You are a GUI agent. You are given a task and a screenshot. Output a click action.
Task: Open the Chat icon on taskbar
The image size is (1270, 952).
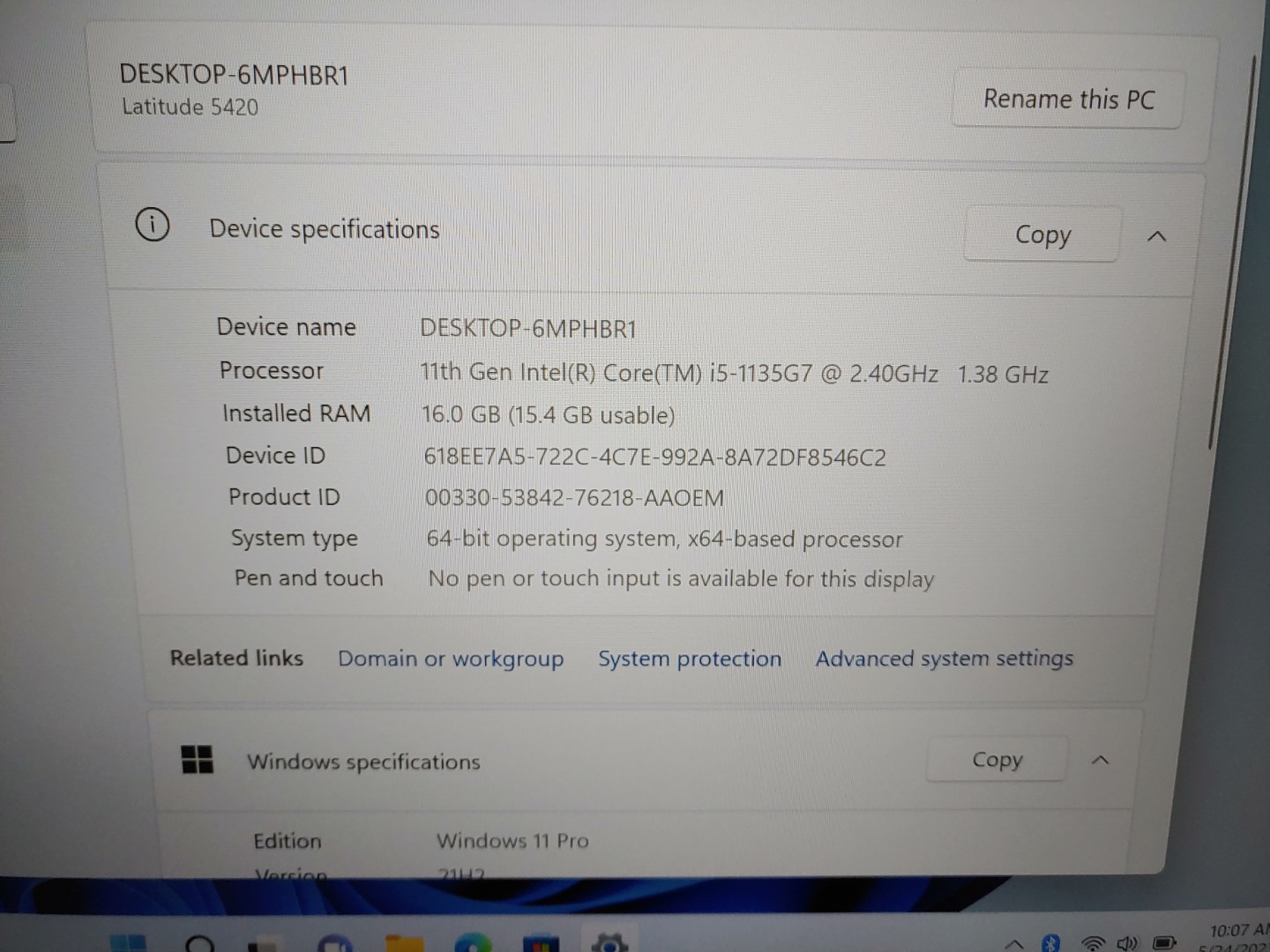(334, 943)
